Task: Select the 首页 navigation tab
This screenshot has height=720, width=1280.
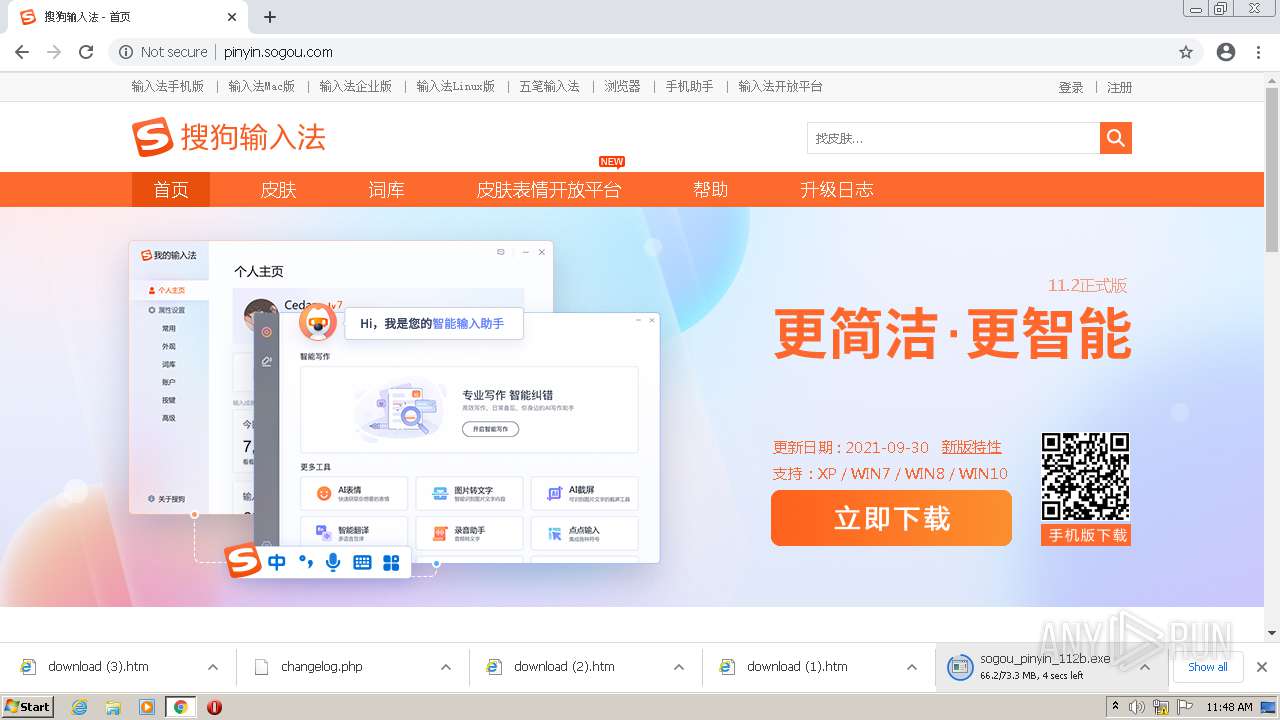Action: tap(171, 189)
